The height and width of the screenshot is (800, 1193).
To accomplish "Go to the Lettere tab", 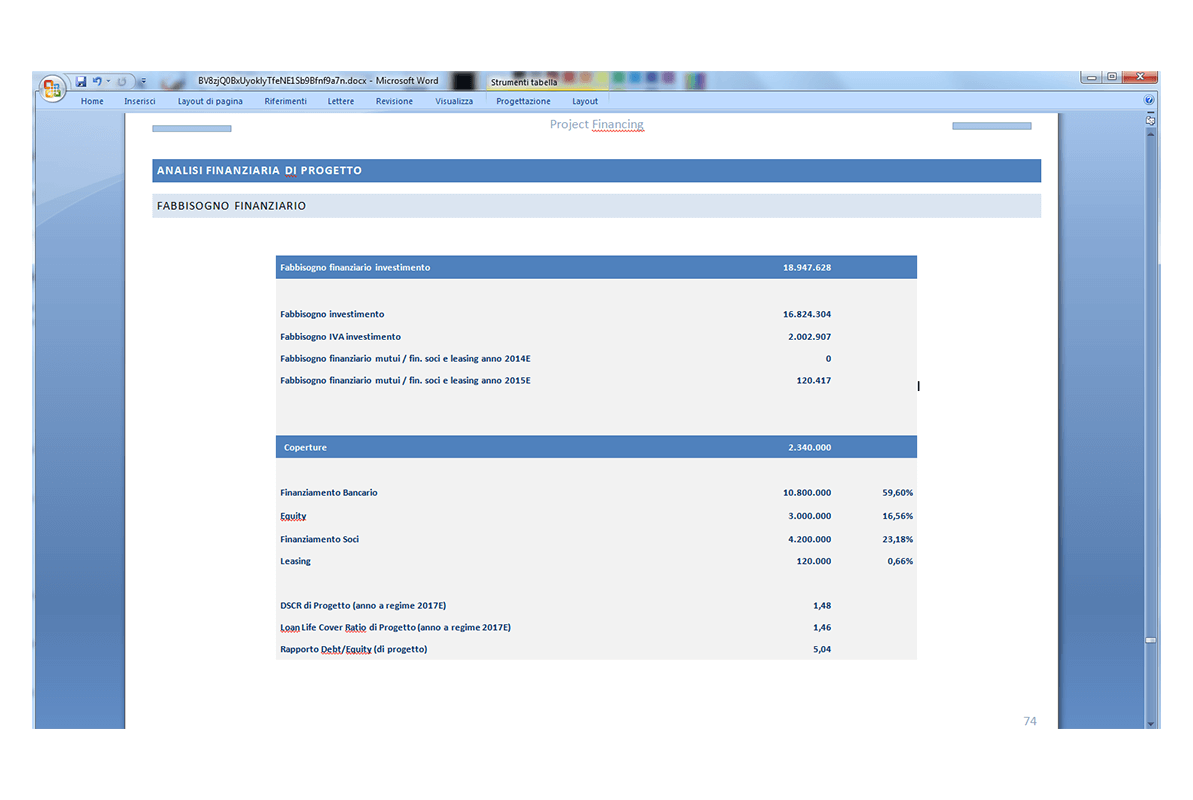I will 341,101.
